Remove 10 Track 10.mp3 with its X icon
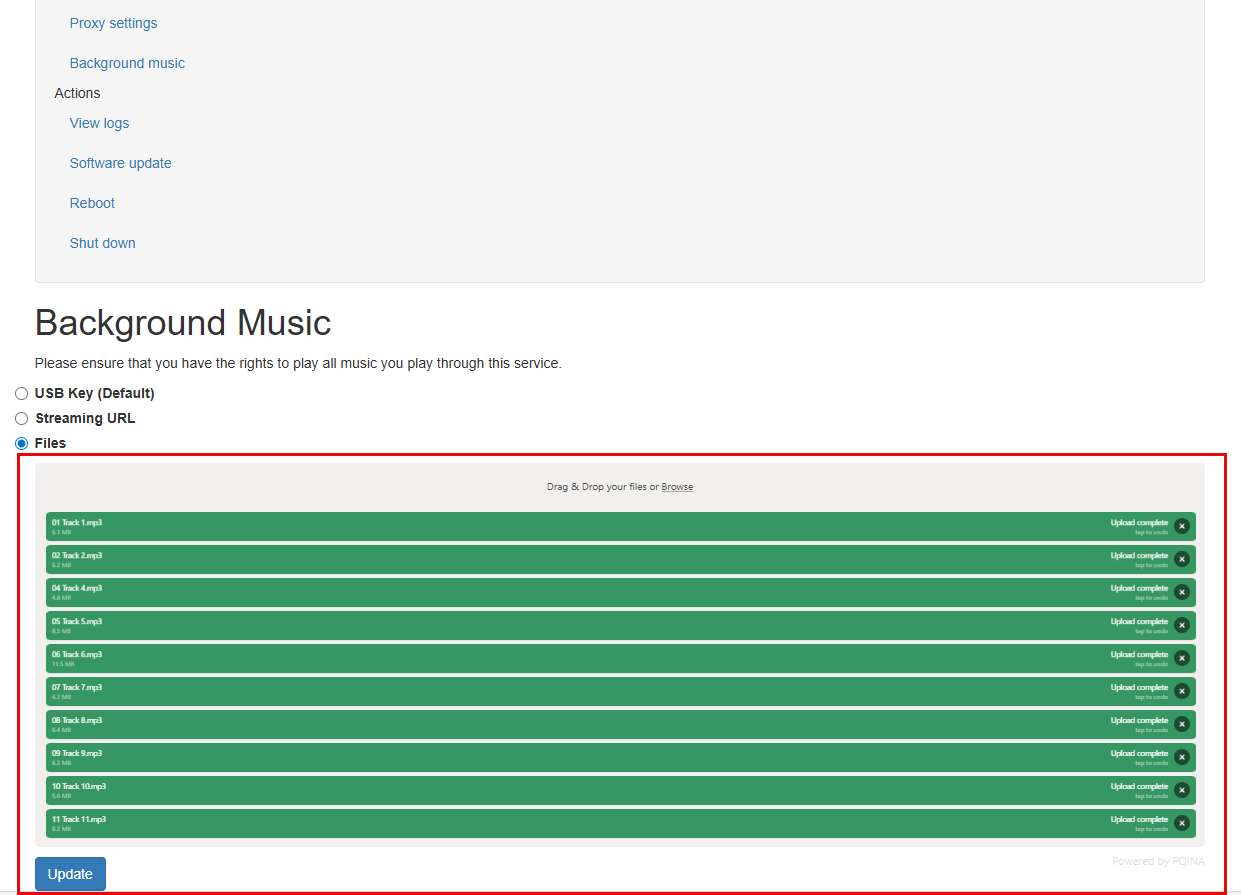Image resolution: width=1241 pixels, height=895 pixels. [x=1181, y=790]
